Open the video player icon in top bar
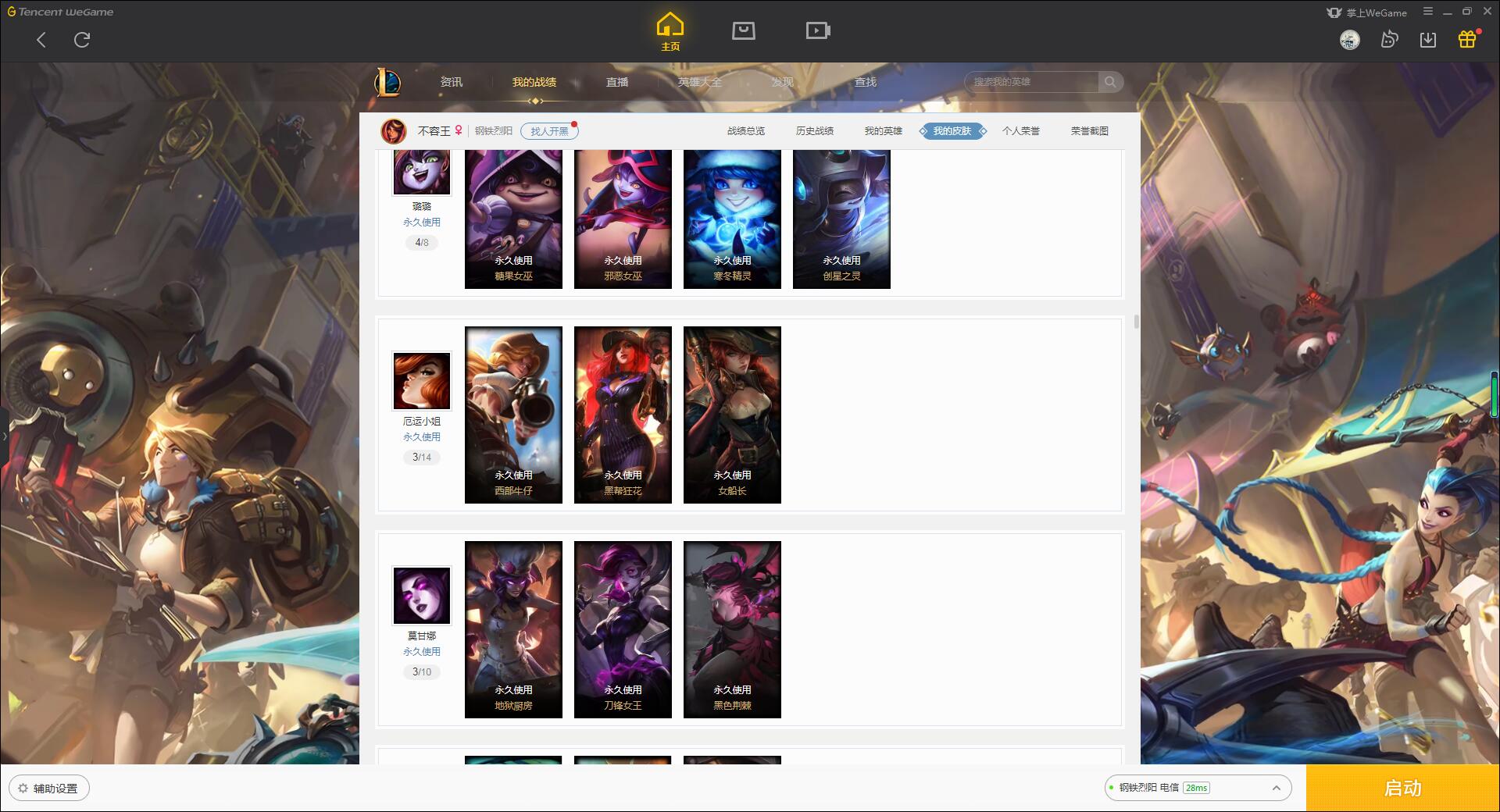 pos(818,30)
